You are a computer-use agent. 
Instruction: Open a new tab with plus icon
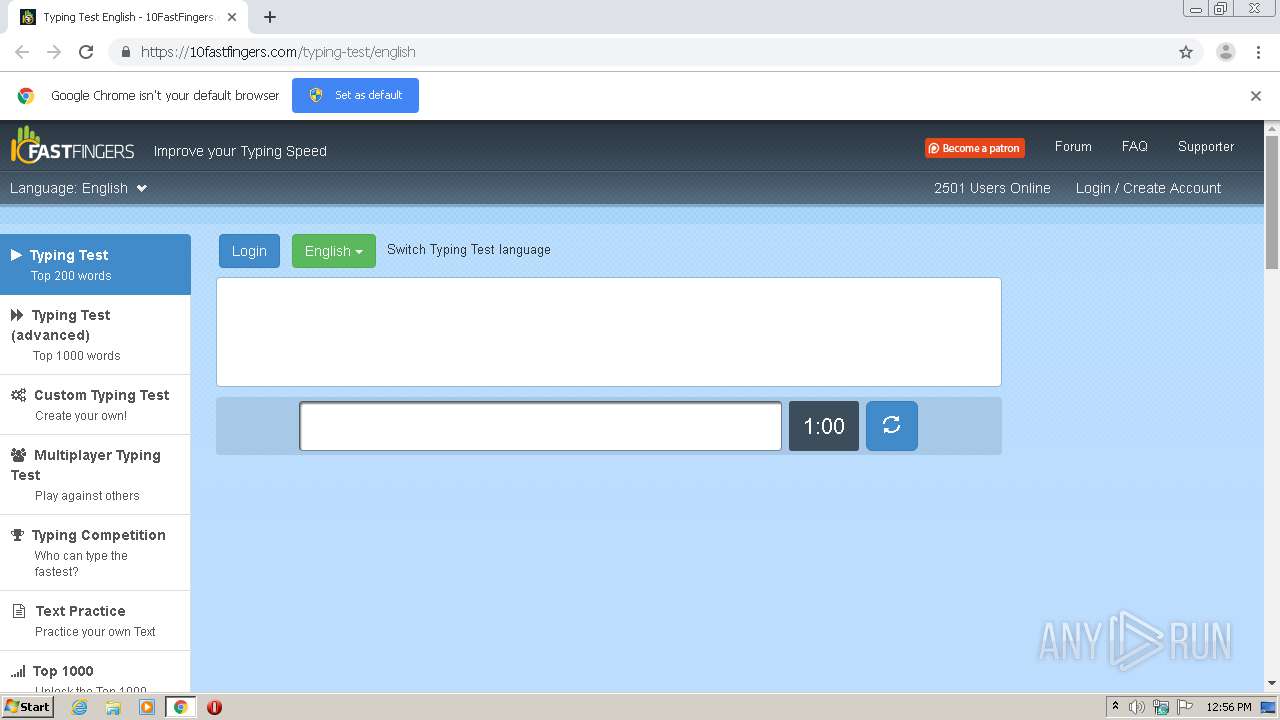[270, 17]
